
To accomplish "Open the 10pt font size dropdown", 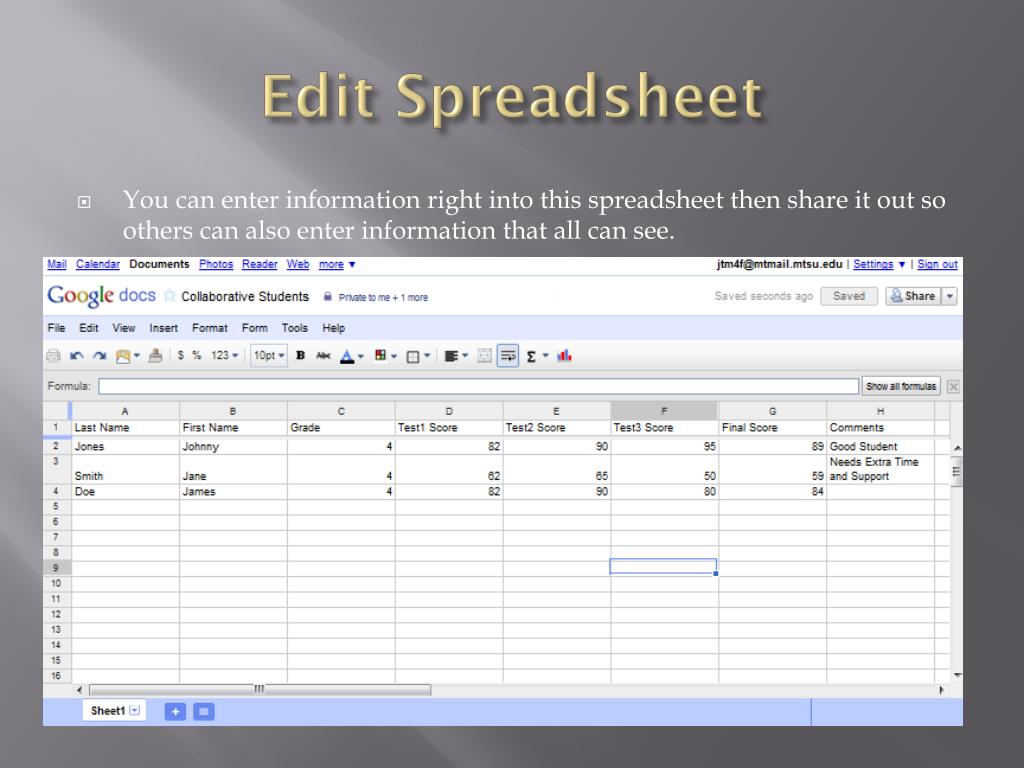I will coord(269,355).
